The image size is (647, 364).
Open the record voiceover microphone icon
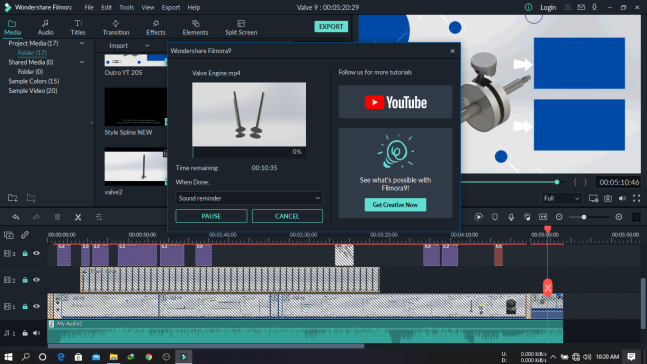pos(511,217)
